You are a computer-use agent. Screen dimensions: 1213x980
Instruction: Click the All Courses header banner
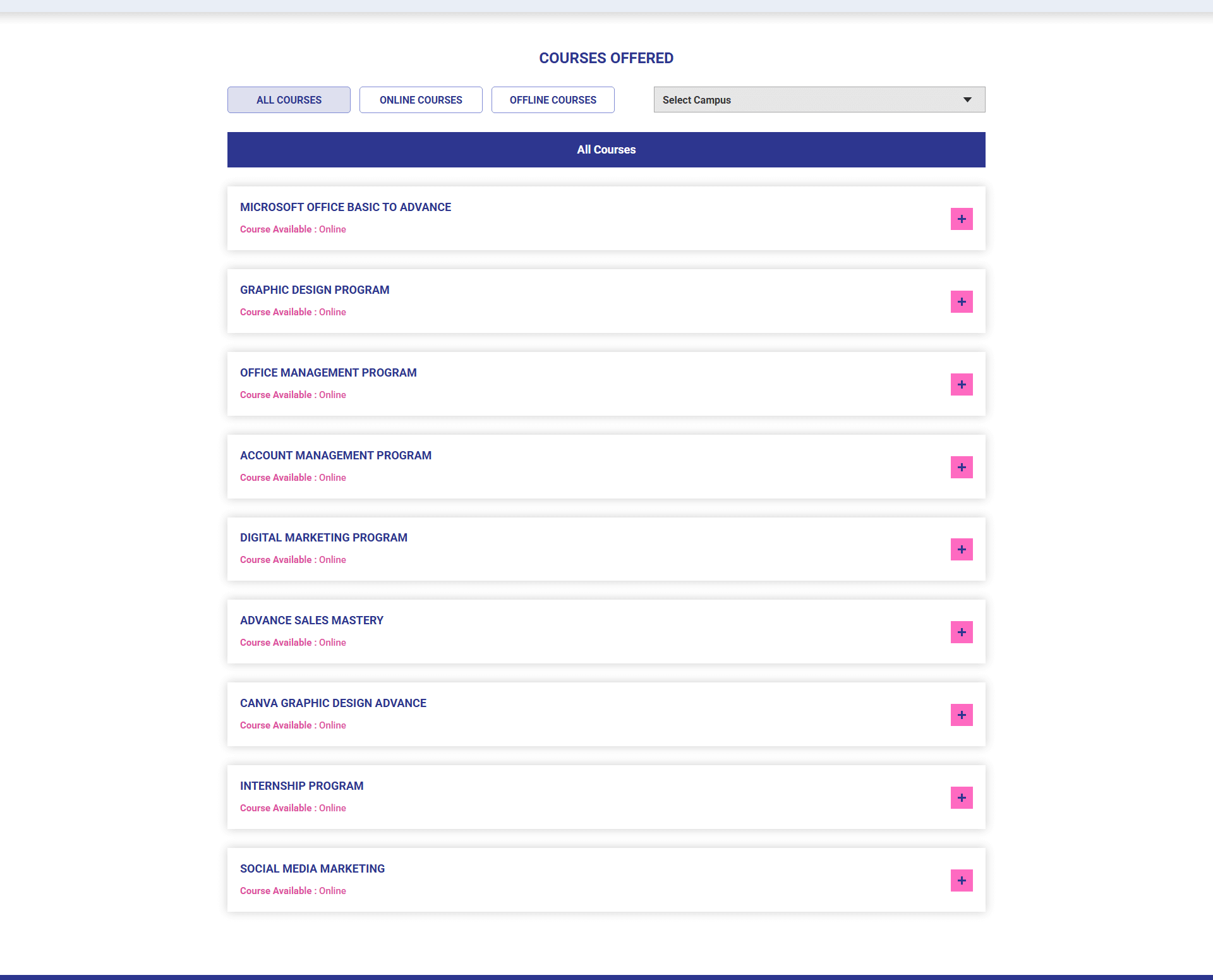[x=605, y=150]
